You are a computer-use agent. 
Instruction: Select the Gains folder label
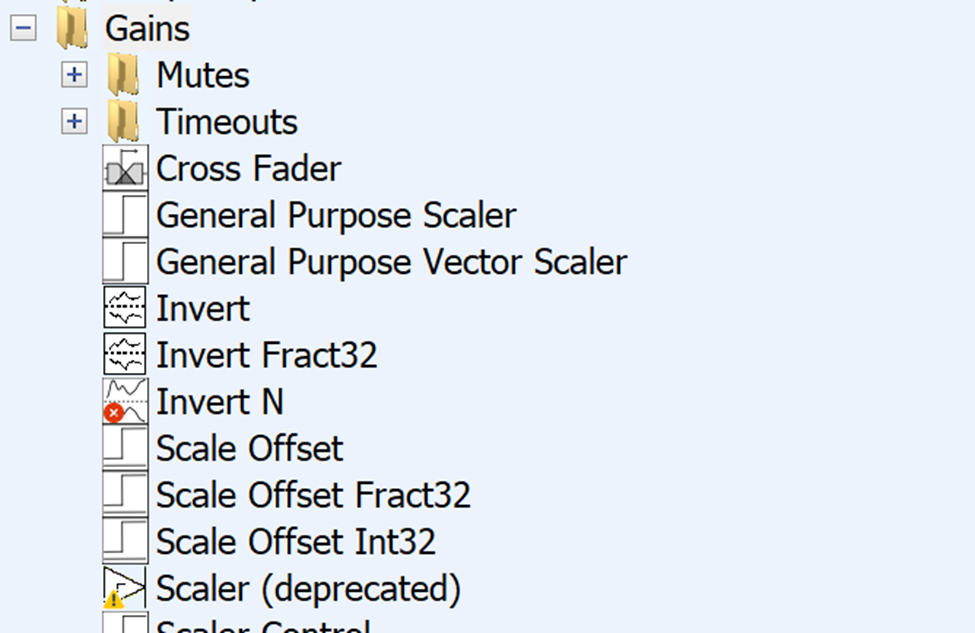coord(147,28)
